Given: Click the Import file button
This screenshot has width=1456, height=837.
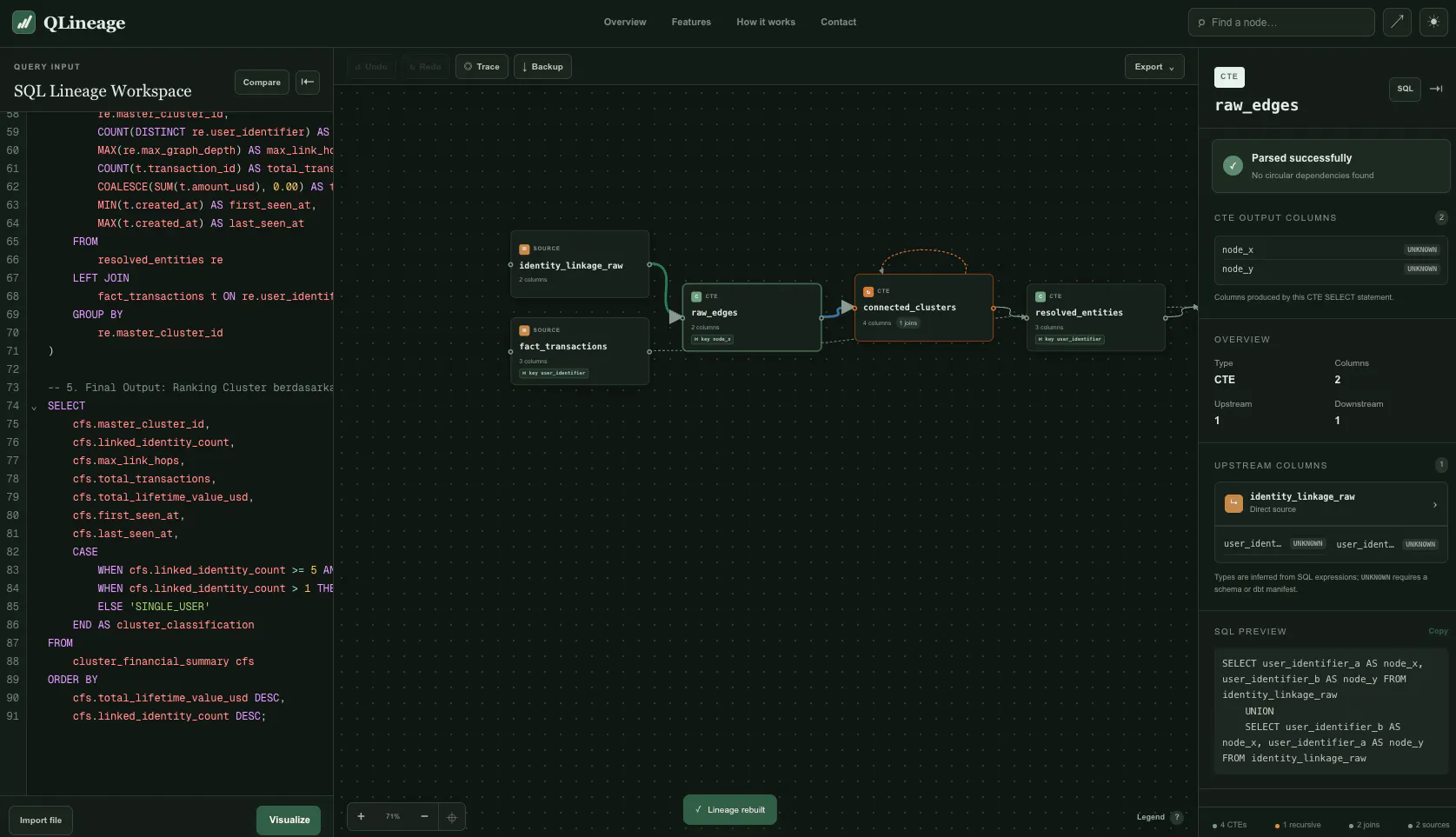Looking at the screenshot, I should (x=41, y=820).
